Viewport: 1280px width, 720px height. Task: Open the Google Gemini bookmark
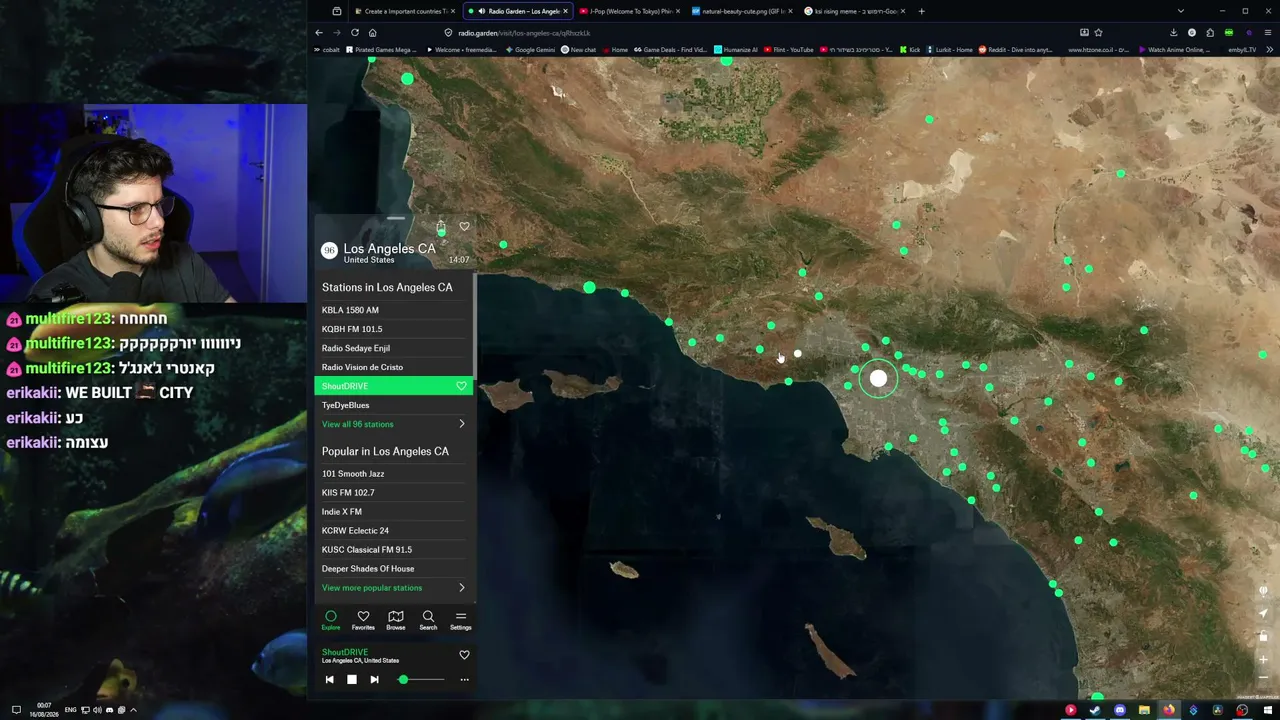click(530, 50)
